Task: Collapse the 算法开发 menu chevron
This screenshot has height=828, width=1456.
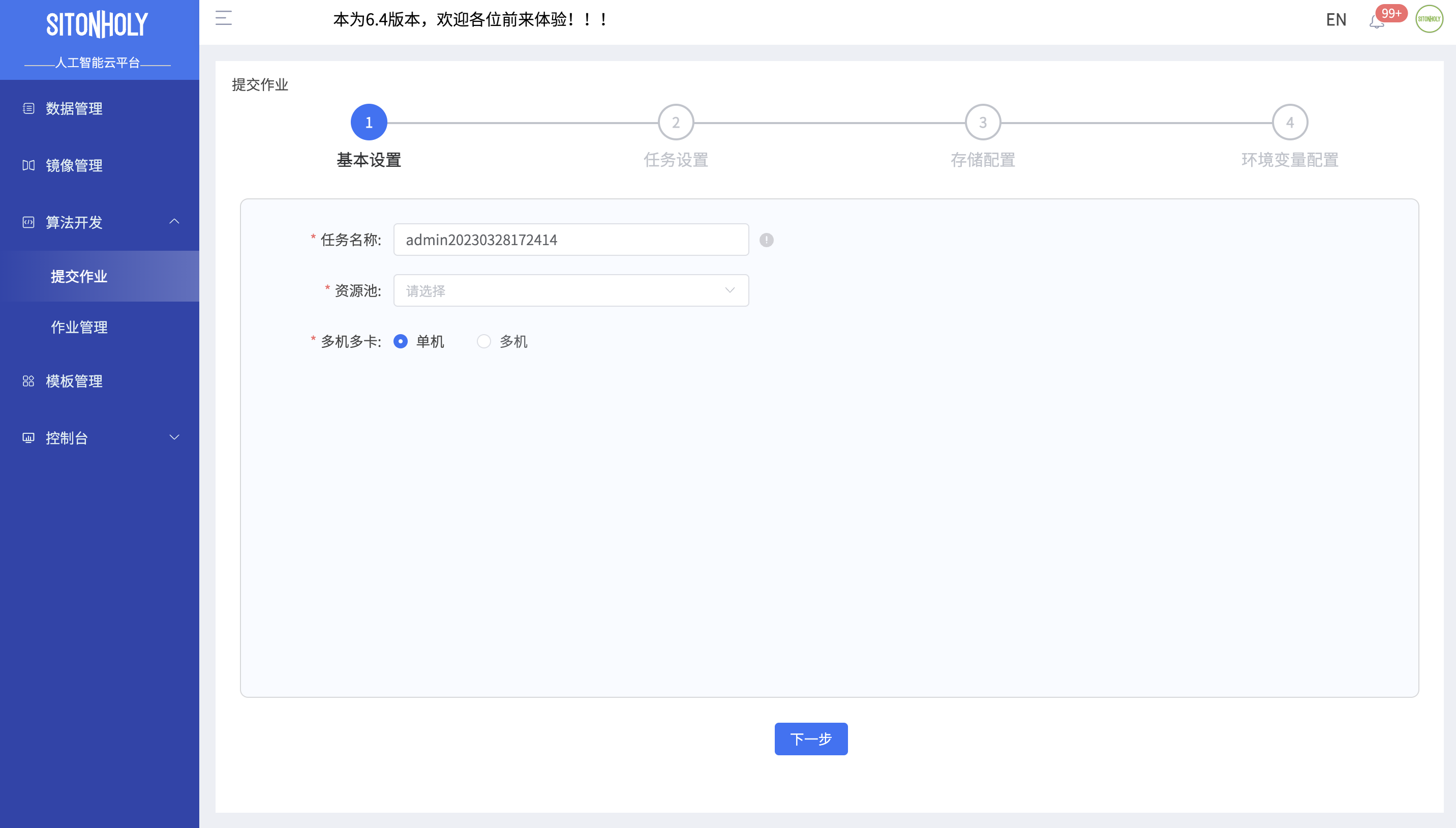Action: click(174, 221)
